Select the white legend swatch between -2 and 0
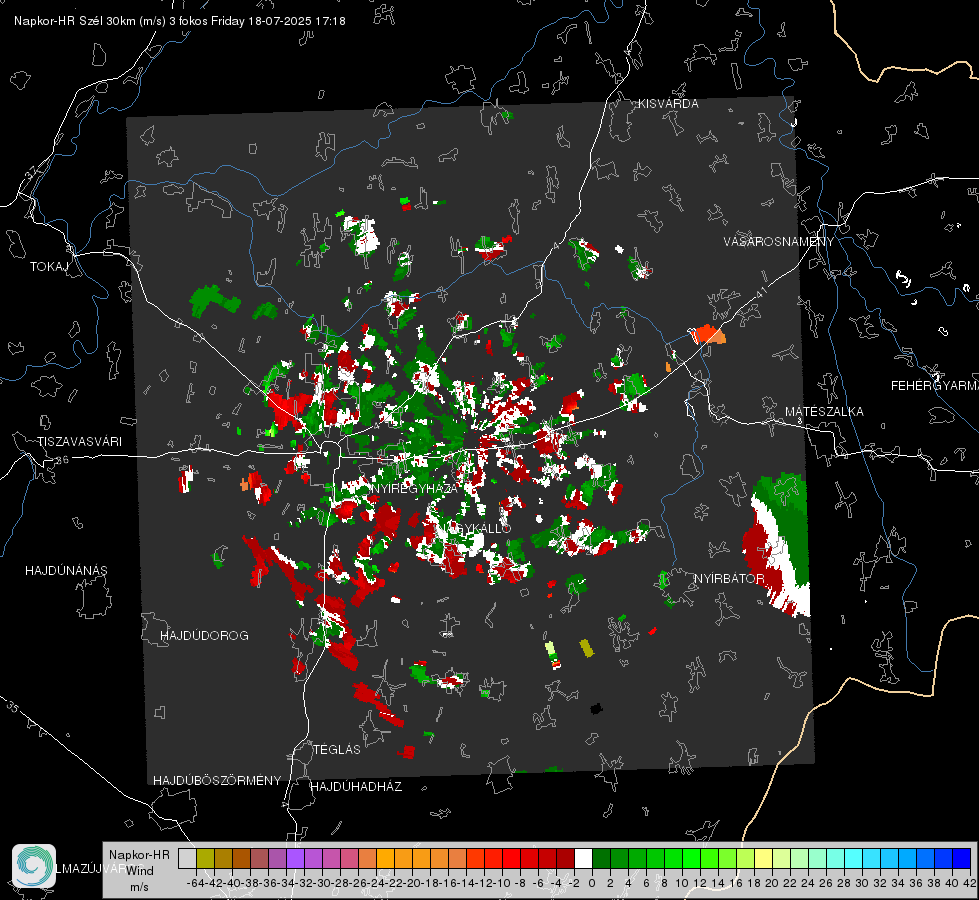This screenshot has width=979, height=900. [x=583, y=859]
